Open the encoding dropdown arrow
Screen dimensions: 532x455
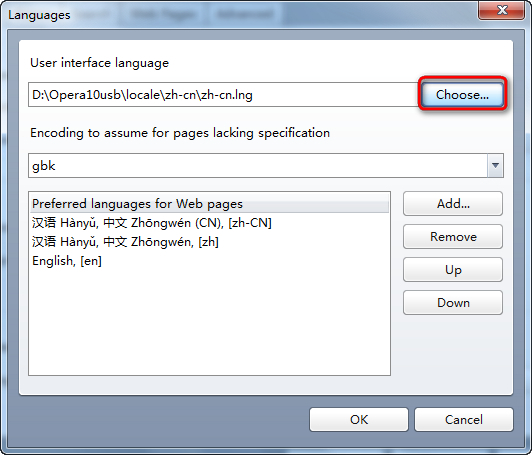tap(495, 165)
